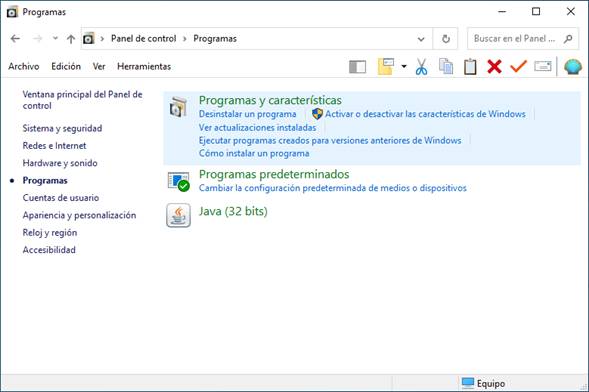Open 'Accesibilidad' category
589x392 pixels.
[x=49, y=250]
